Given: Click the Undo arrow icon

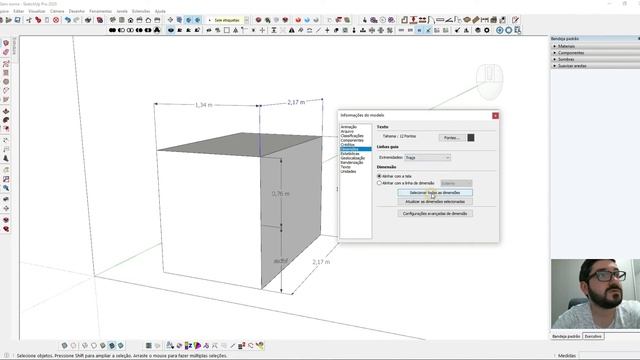Looking at the screenshot, I should [x=68, y=20].
